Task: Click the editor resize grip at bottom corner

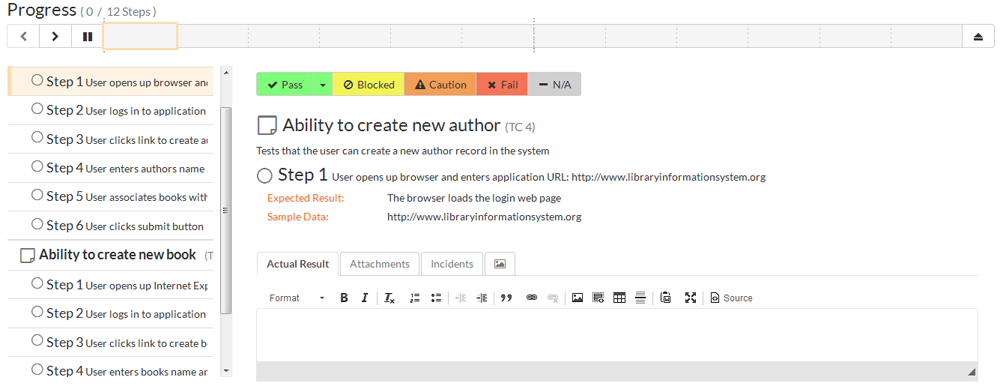Action: [x=971, y=371]
